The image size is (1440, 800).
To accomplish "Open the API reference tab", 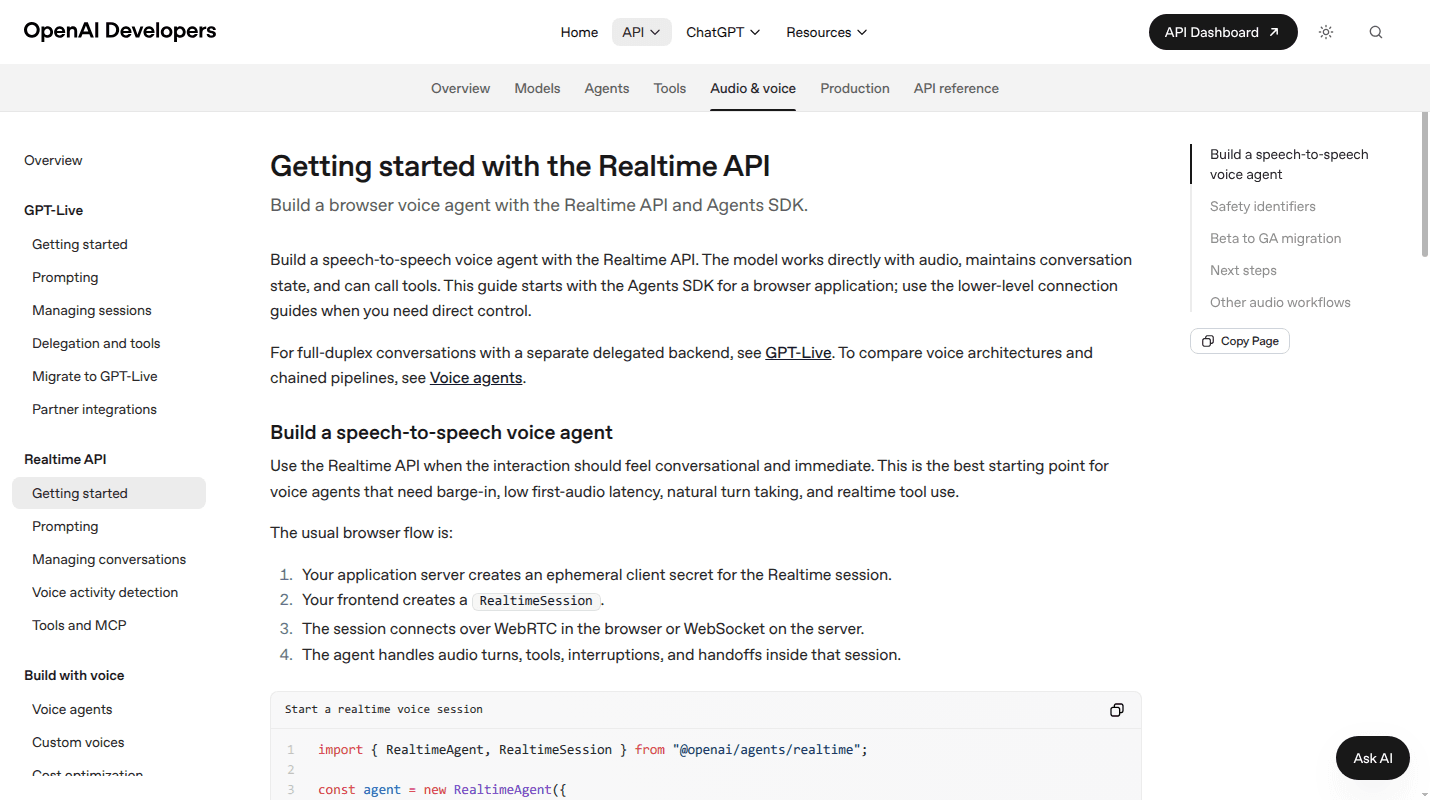I will pyautogui.click(x=956, y=88).
